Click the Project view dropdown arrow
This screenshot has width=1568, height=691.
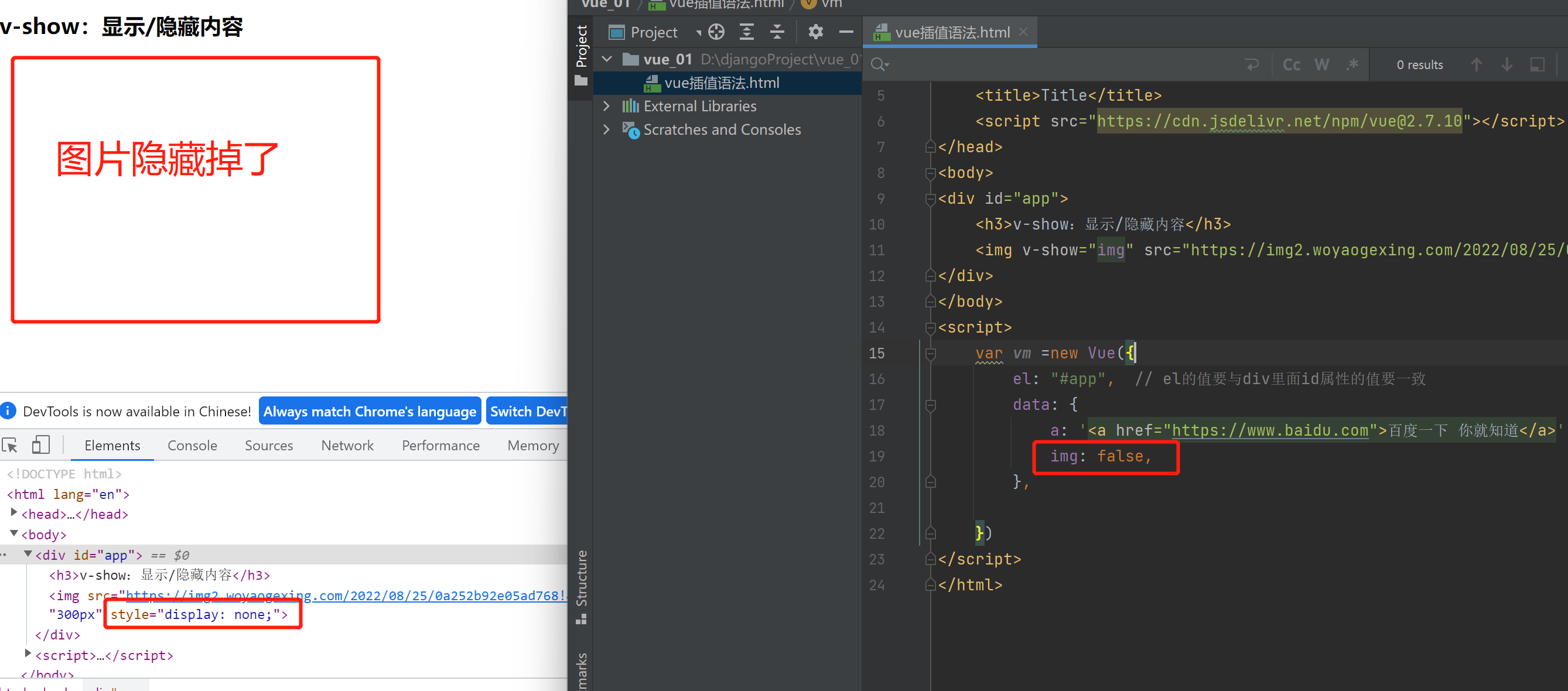coord(698,32)
